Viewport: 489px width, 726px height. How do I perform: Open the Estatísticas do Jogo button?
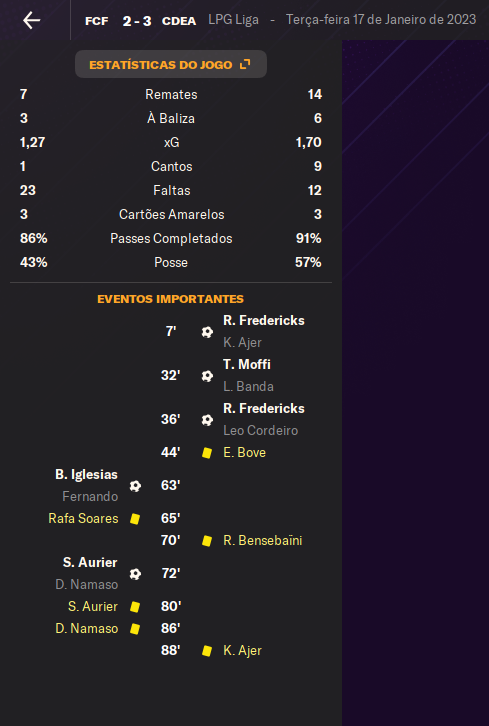click(171, 64)
